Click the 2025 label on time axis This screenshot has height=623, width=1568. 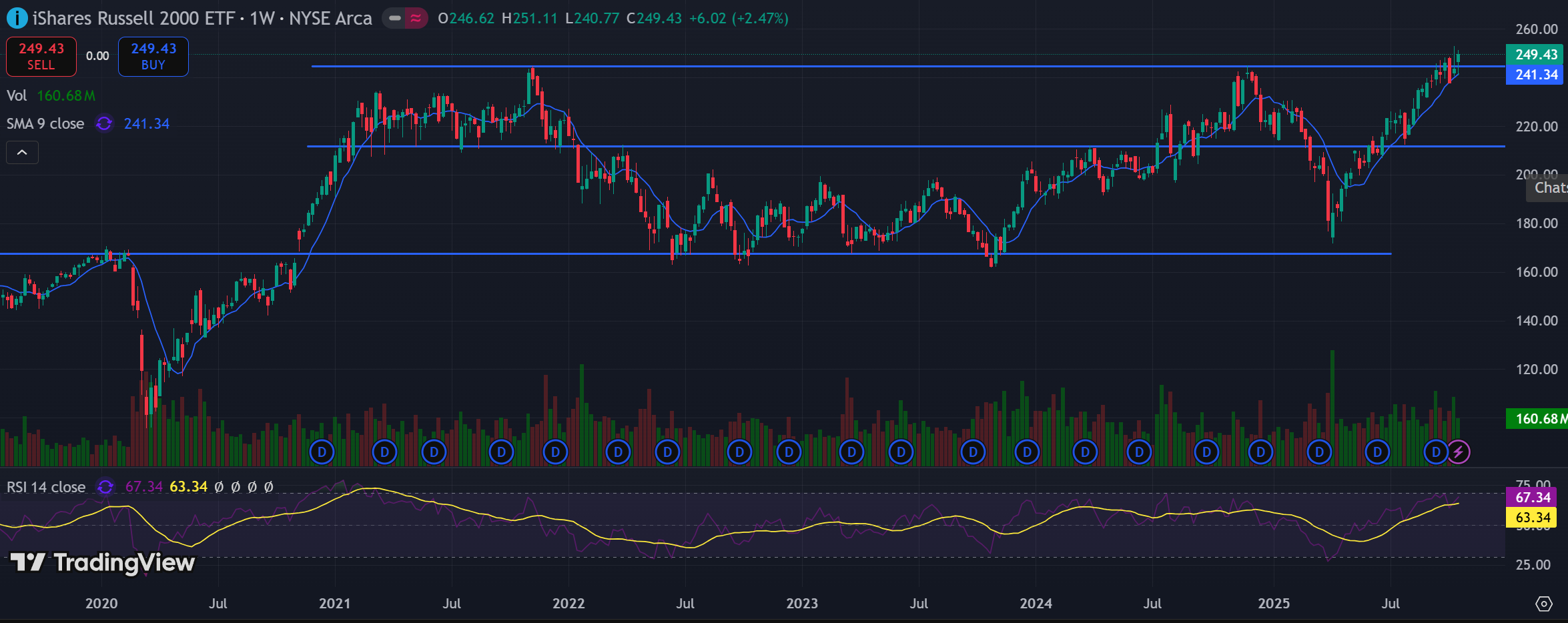coord(1274,604)
